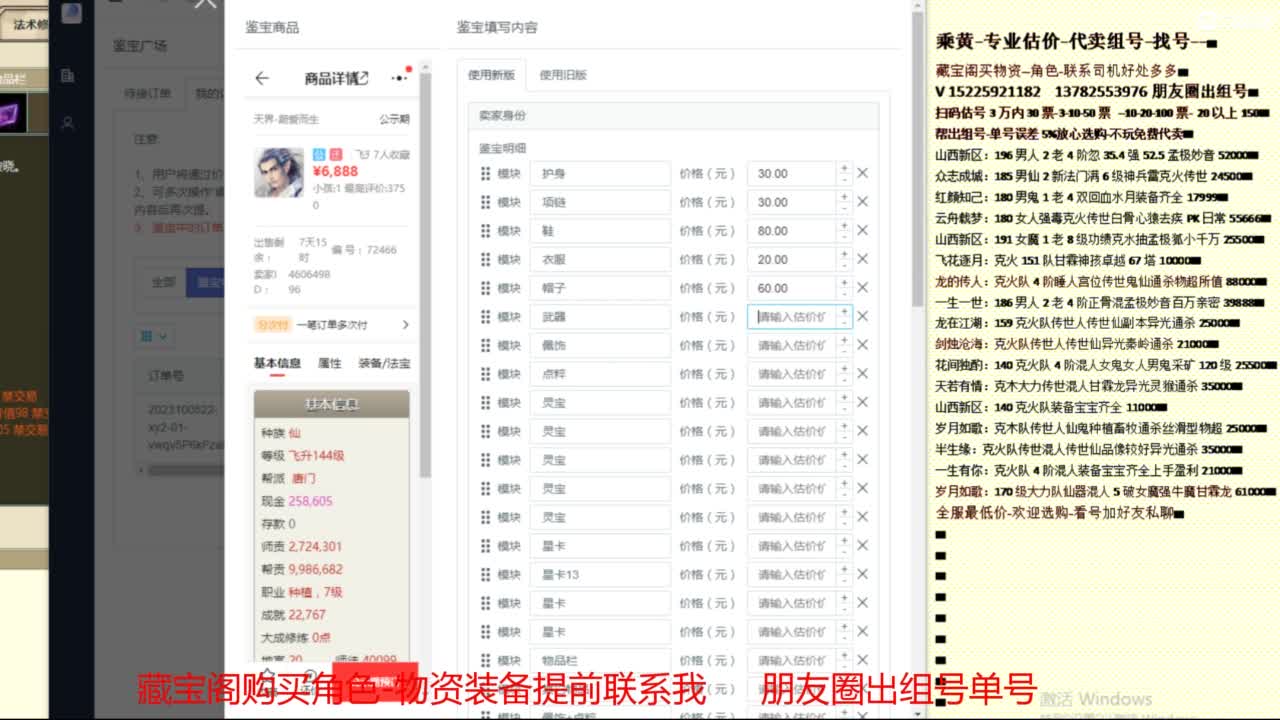Click the character avatar thumbnail
Screen dimensions: 1280x720
[278, 172]
